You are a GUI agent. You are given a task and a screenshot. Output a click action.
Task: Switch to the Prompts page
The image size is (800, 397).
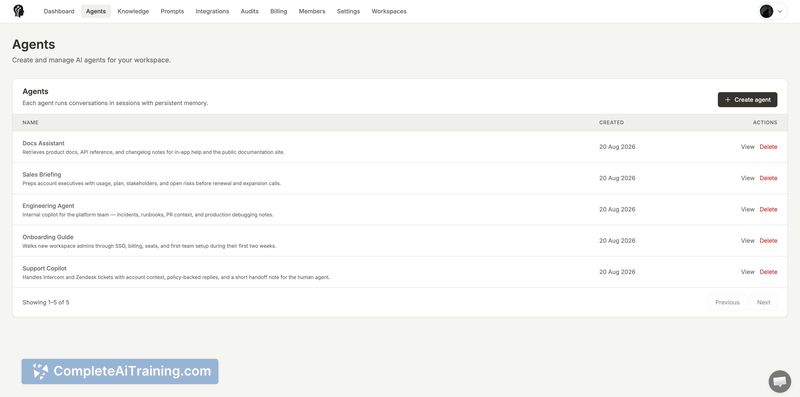tap(172, 11)
